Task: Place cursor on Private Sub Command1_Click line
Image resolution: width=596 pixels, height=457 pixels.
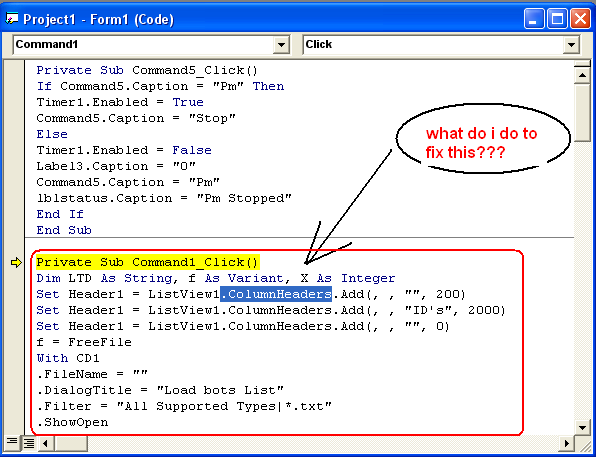Action: click(x=147, y=262)
